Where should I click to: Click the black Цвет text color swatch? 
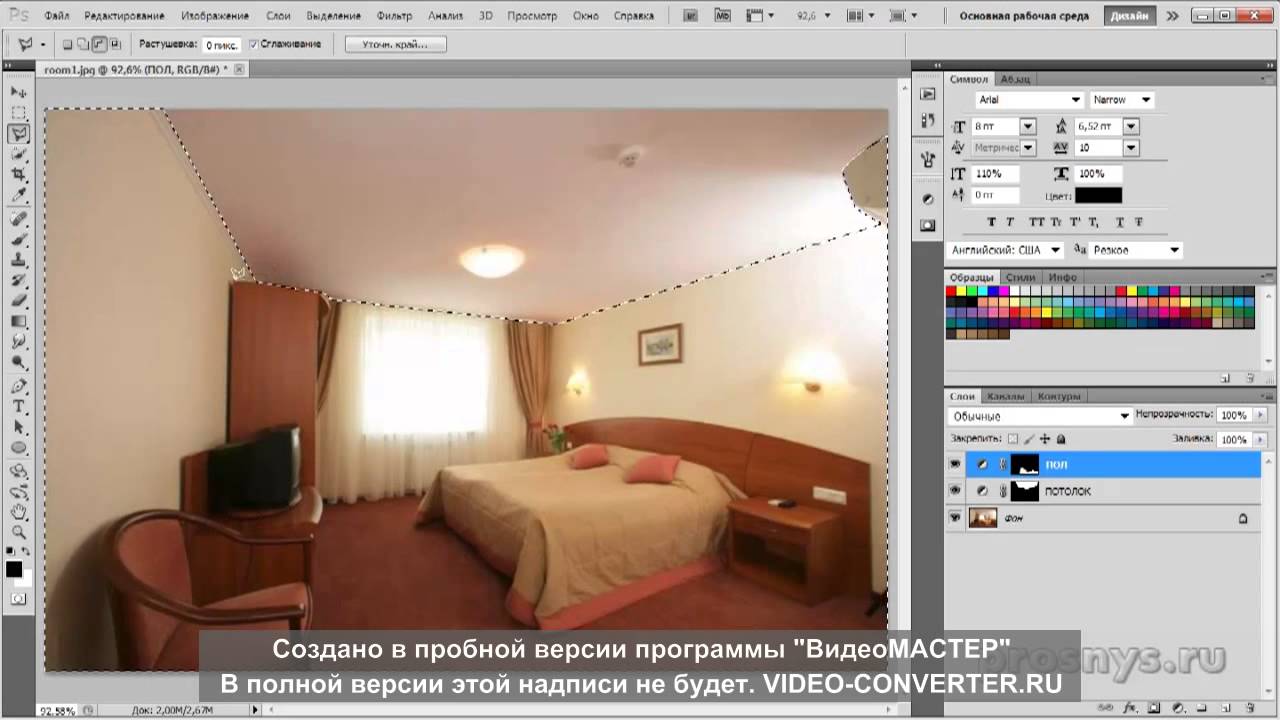[x=1098, y=196]
